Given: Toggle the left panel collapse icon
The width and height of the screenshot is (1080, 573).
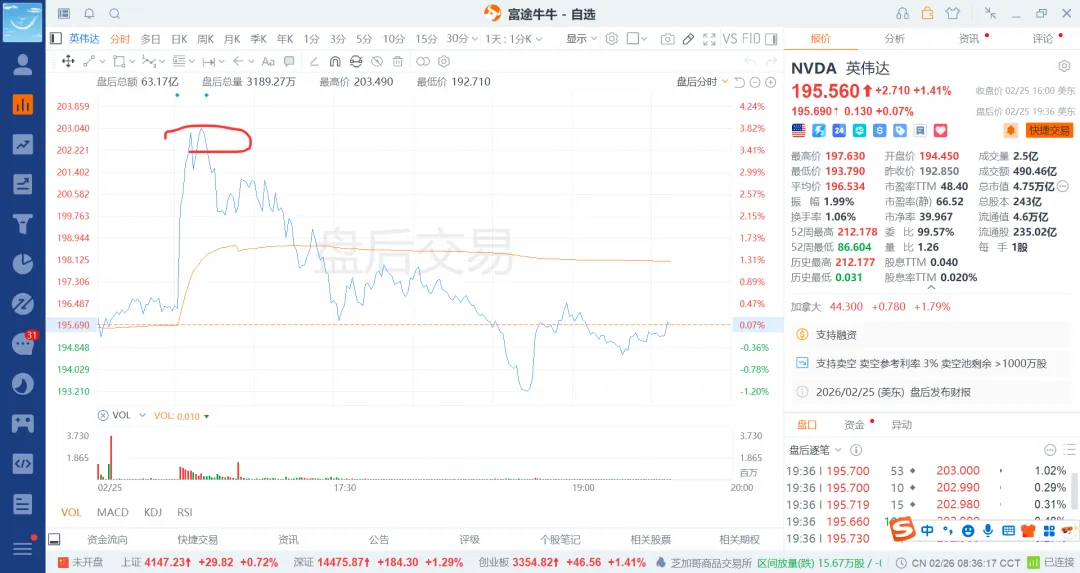Looking at the screenshot, I should (56, 39).
